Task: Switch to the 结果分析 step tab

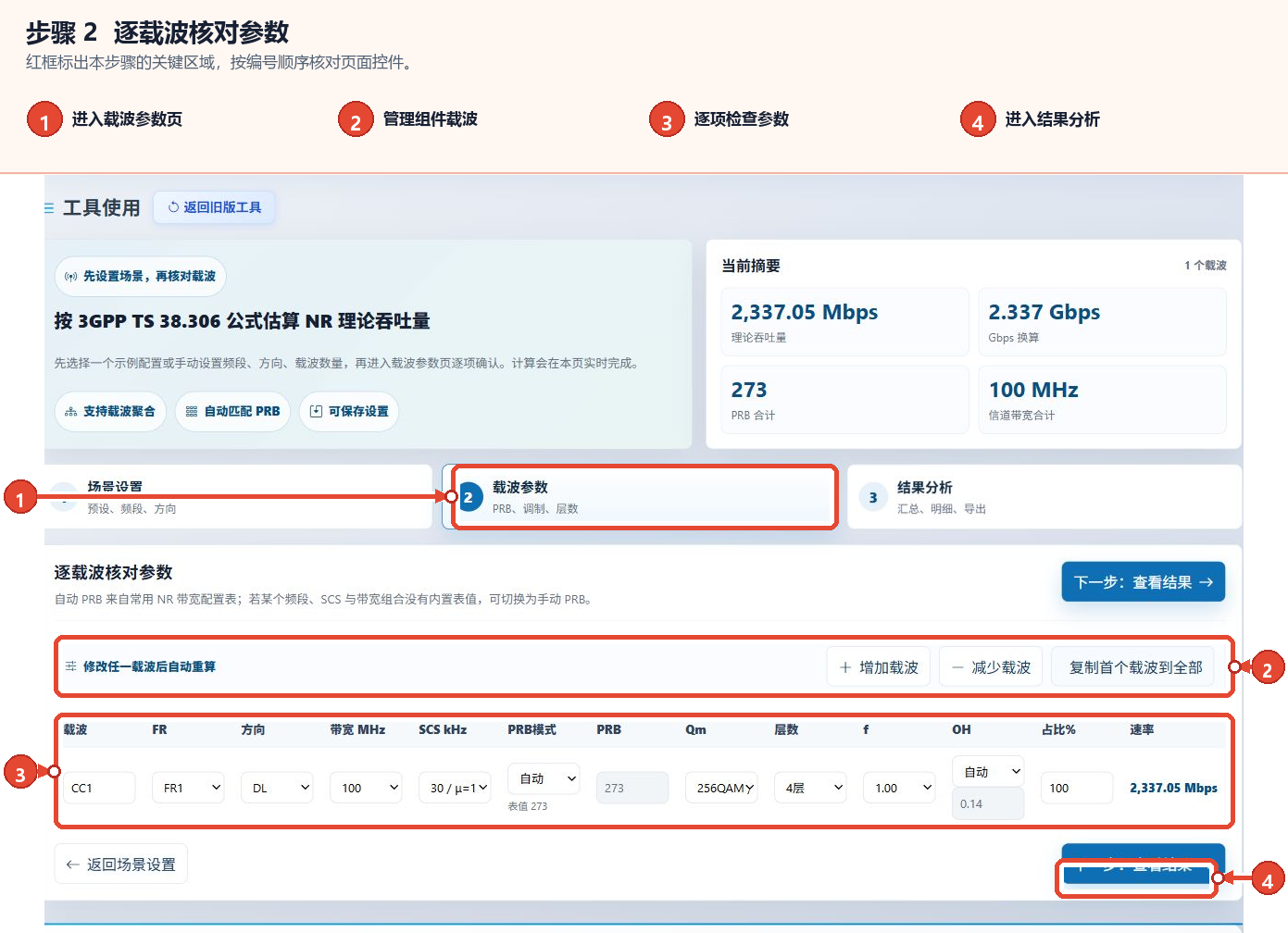Action: click(1044, 497)
